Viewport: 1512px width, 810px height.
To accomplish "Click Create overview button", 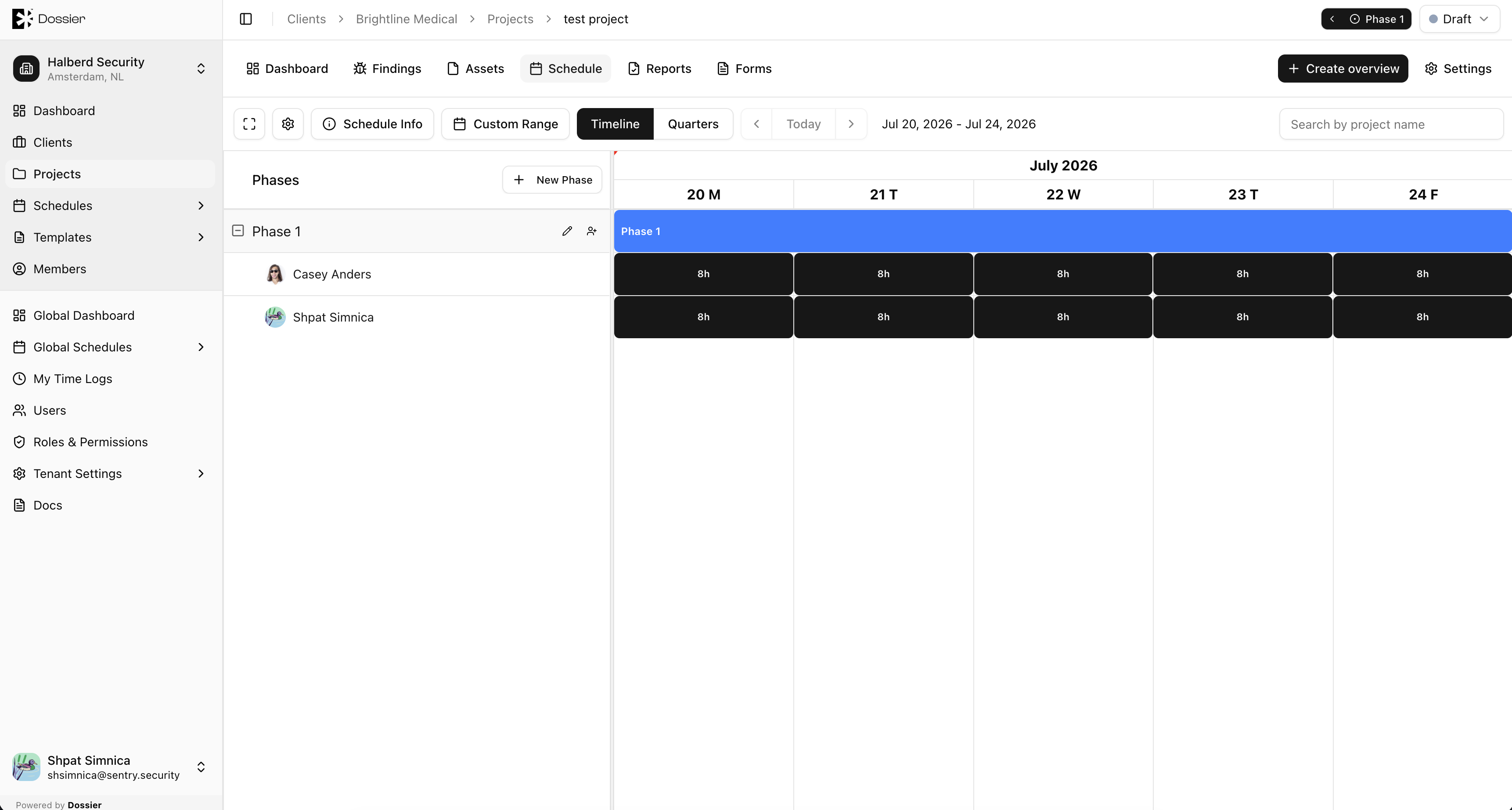I will [1343, 69].
